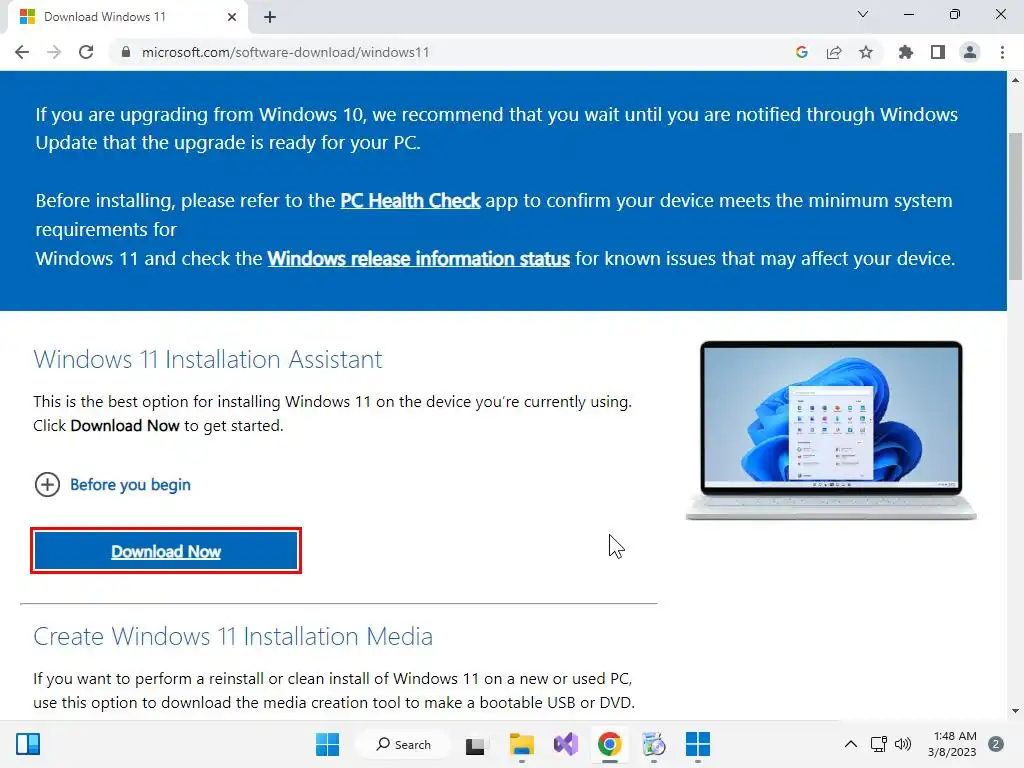Open the blue Windows logo taskbar app
The image size is (1024, 768).
click(697, 744)
